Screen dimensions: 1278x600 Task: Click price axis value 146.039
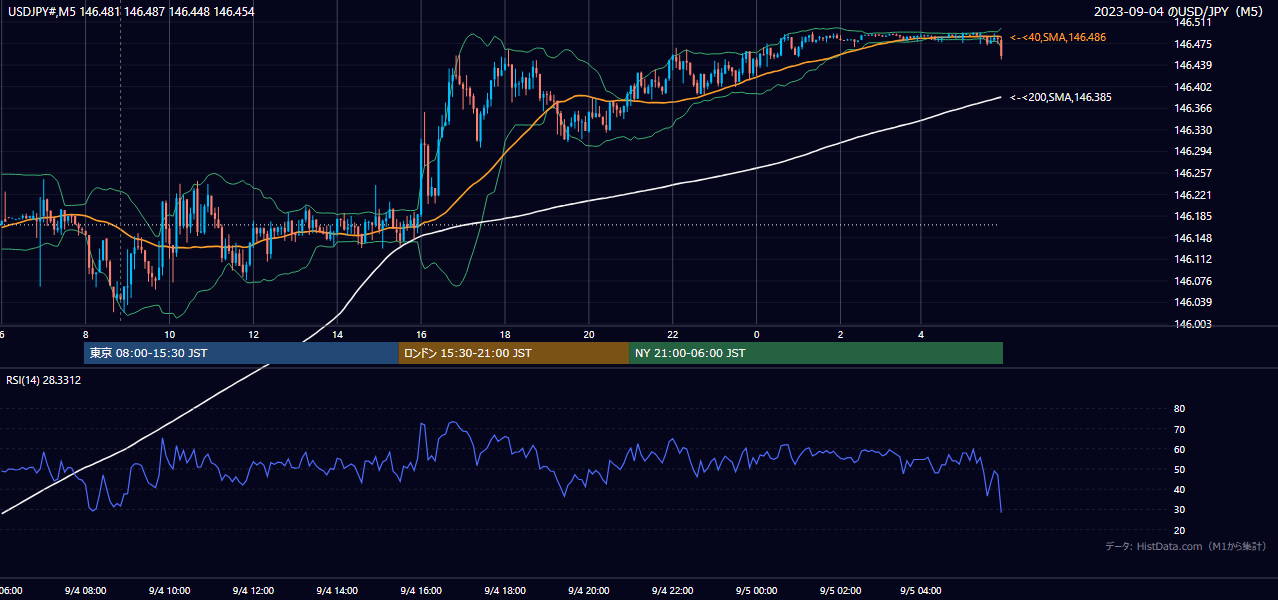point(1192,302)
